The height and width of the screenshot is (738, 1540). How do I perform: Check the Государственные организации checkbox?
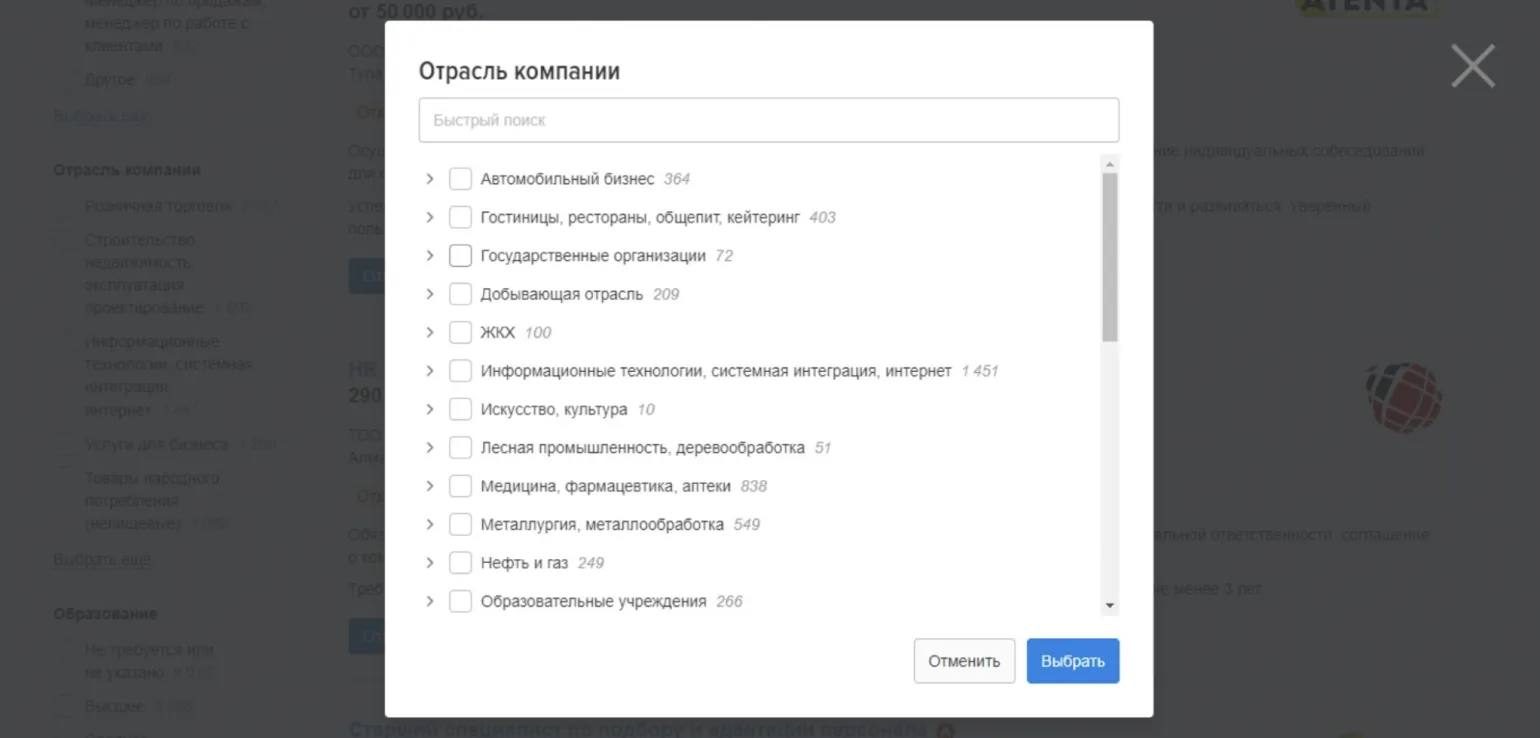[460, 256]
